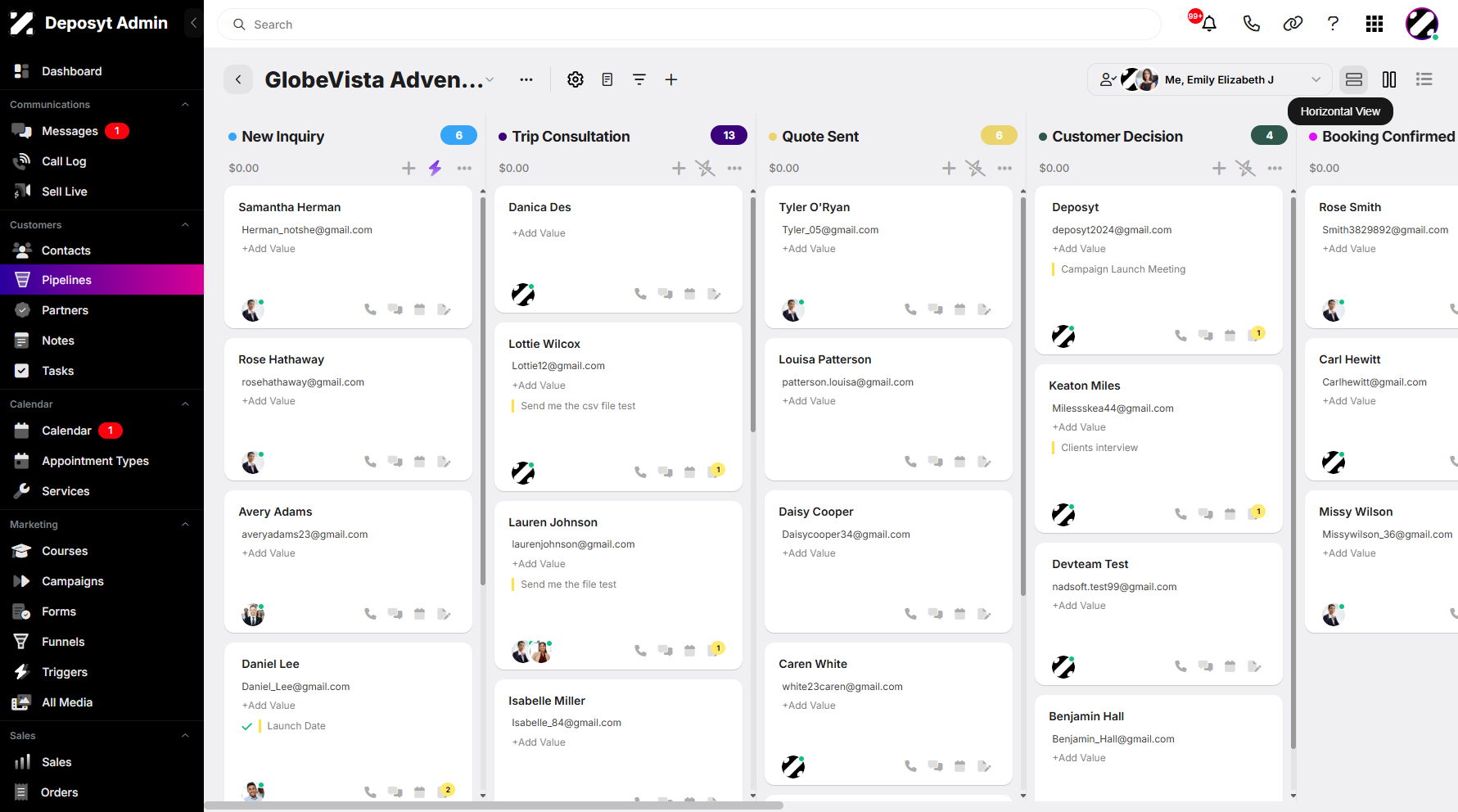The width and height of the screenshot is (1458, 812).
Task: Click the link icon in top bar
Action: click(x=1293, y=24)
